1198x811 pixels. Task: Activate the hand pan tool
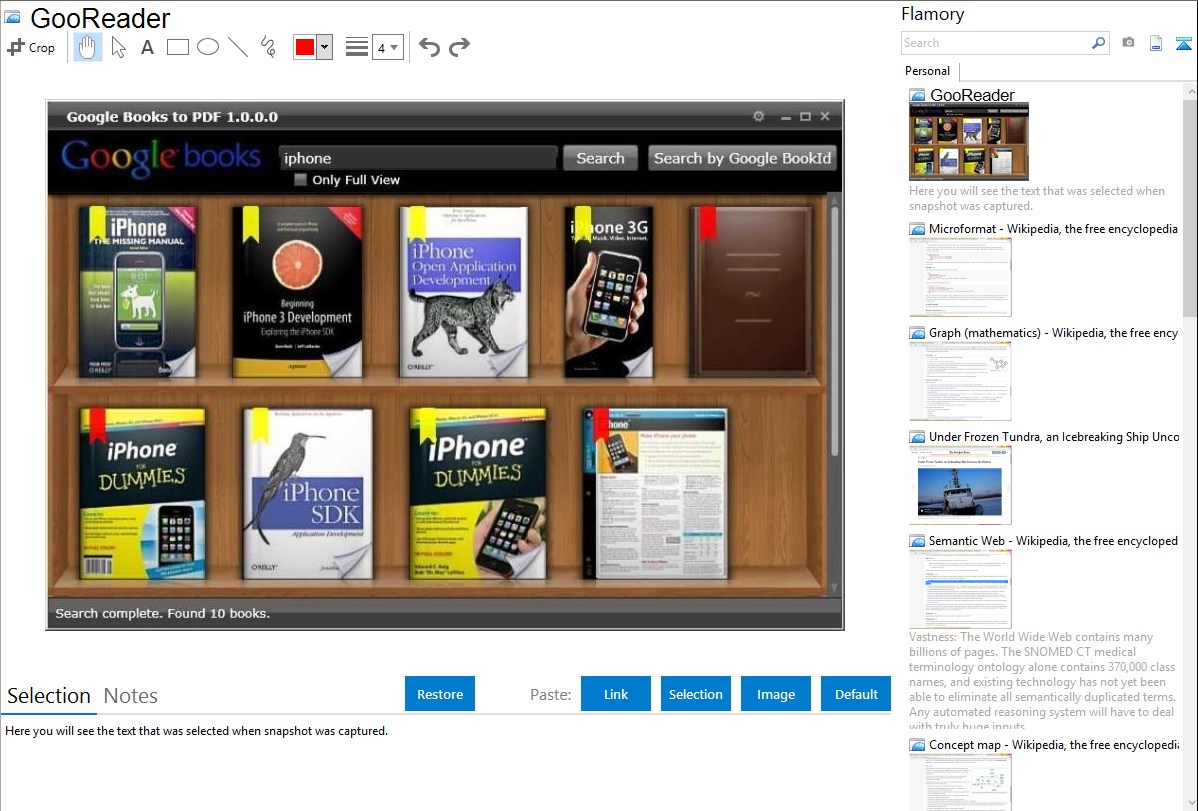click(87, 47)
